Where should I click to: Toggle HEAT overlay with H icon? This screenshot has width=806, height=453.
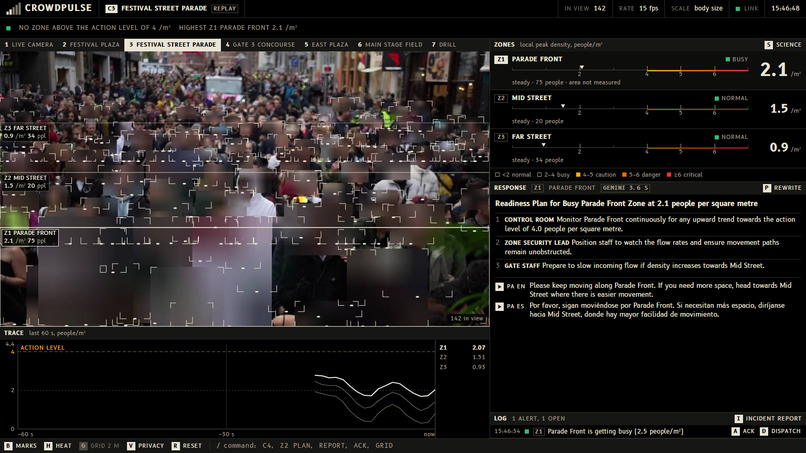coord(48,446)
